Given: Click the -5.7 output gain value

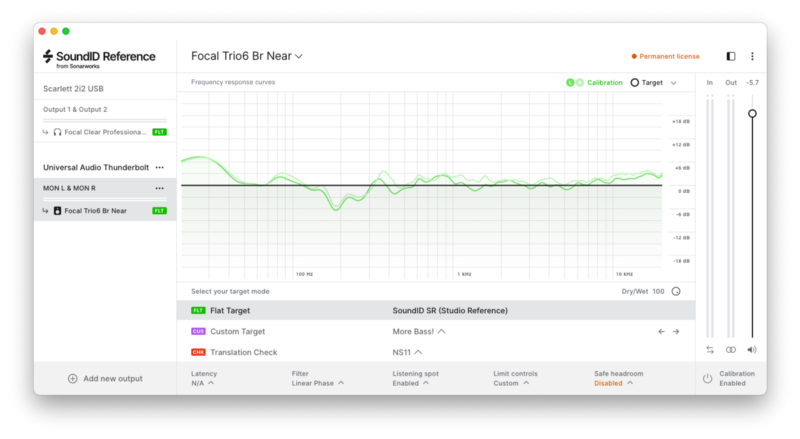Looking at the screenshot, I should click(x=752, y=83).
